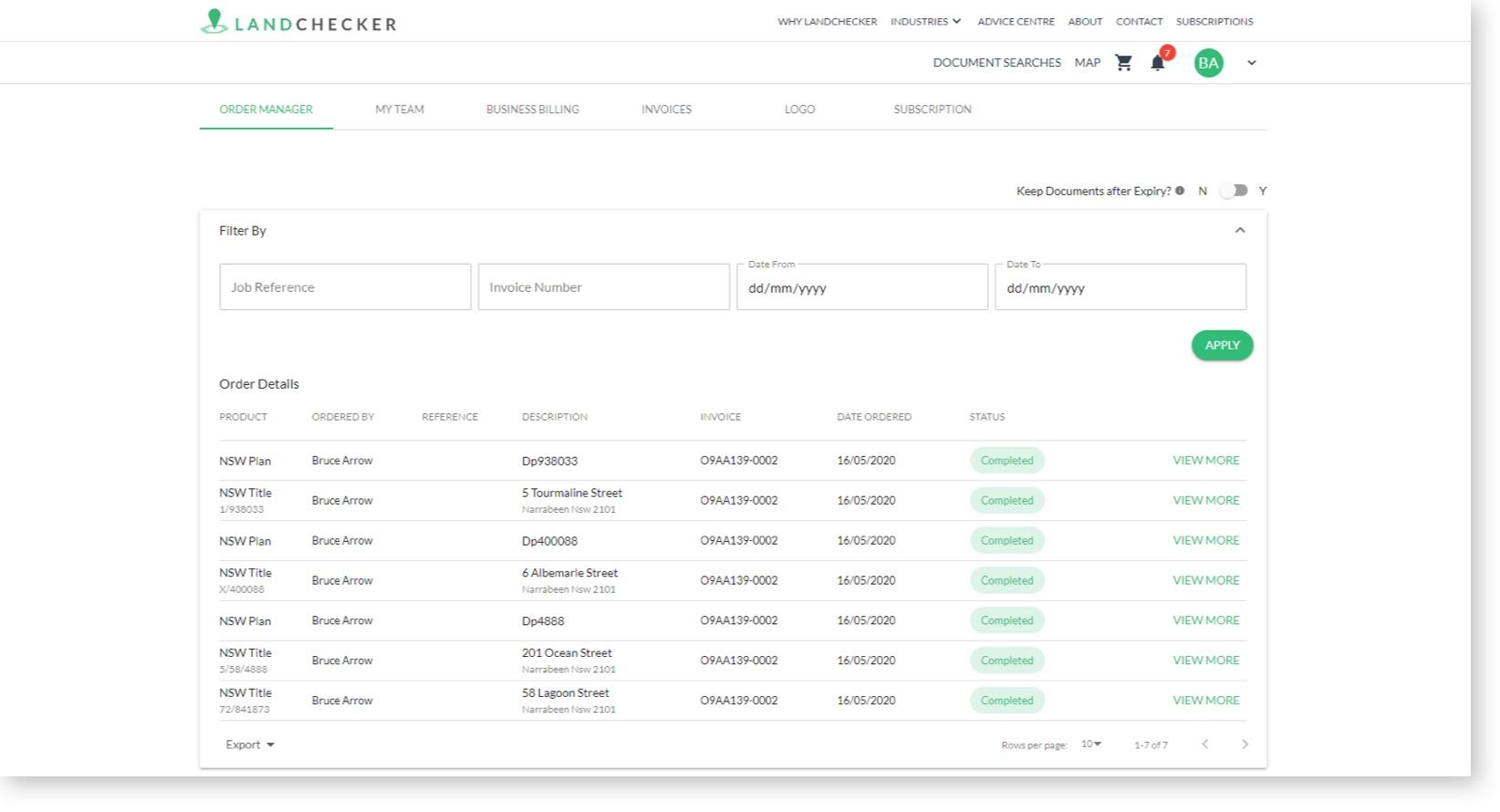Click NSW Title 72/841873 product cell
The width and height of the screenshot is (1500, 812).
tap(245, 701)
